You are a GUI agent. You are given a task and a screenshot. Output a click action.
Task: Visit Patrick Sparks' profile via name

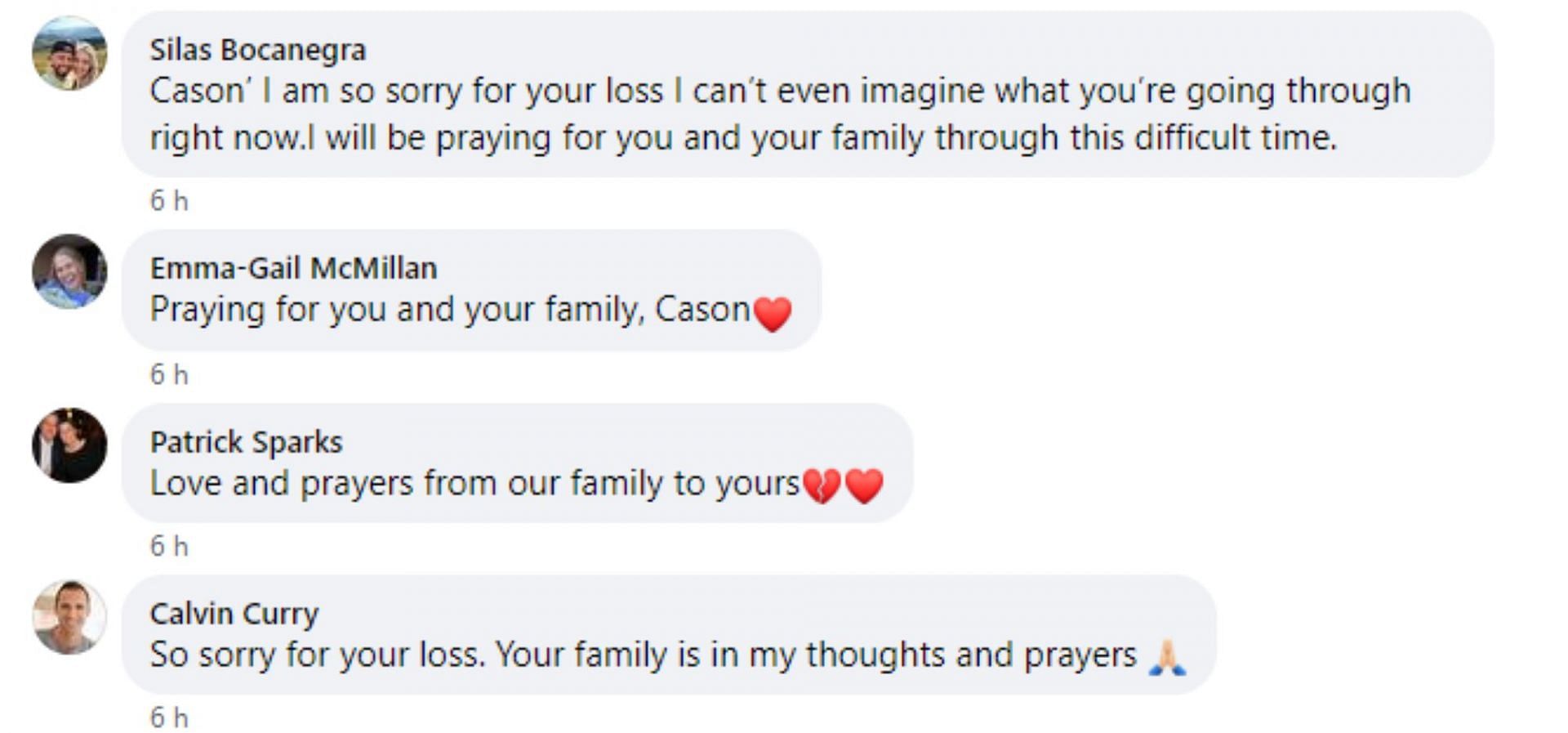click(x=246, y=442)
